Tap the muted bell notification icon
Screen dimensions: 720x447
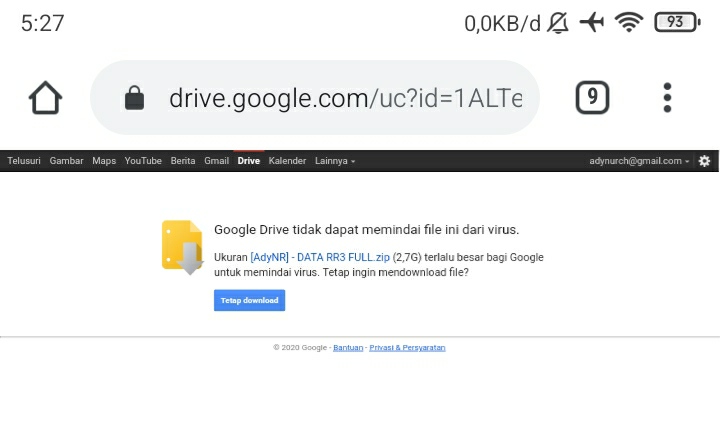point(557,23)
